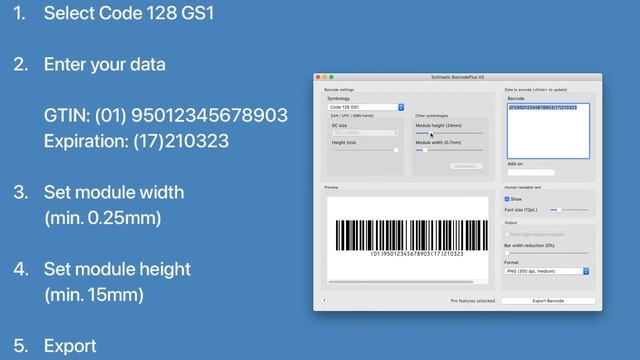
Task: Adjust the Bar width reduction slider
Action: click(547, 253)
